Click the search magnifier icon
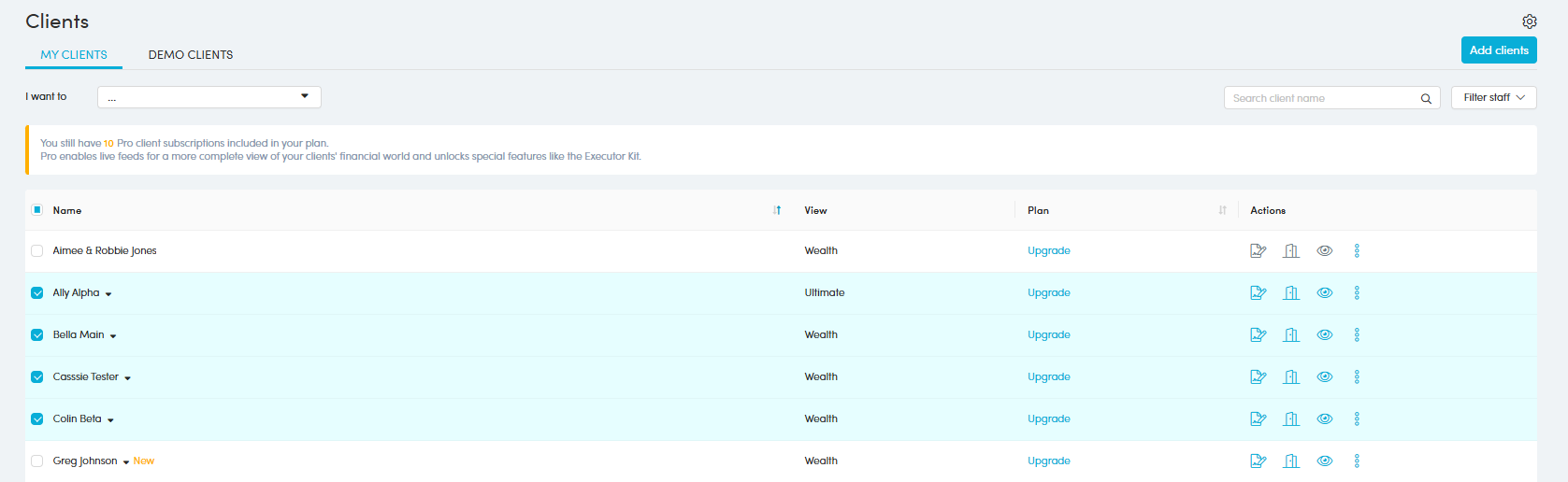1568x482 pixels. click(1426, 98)
